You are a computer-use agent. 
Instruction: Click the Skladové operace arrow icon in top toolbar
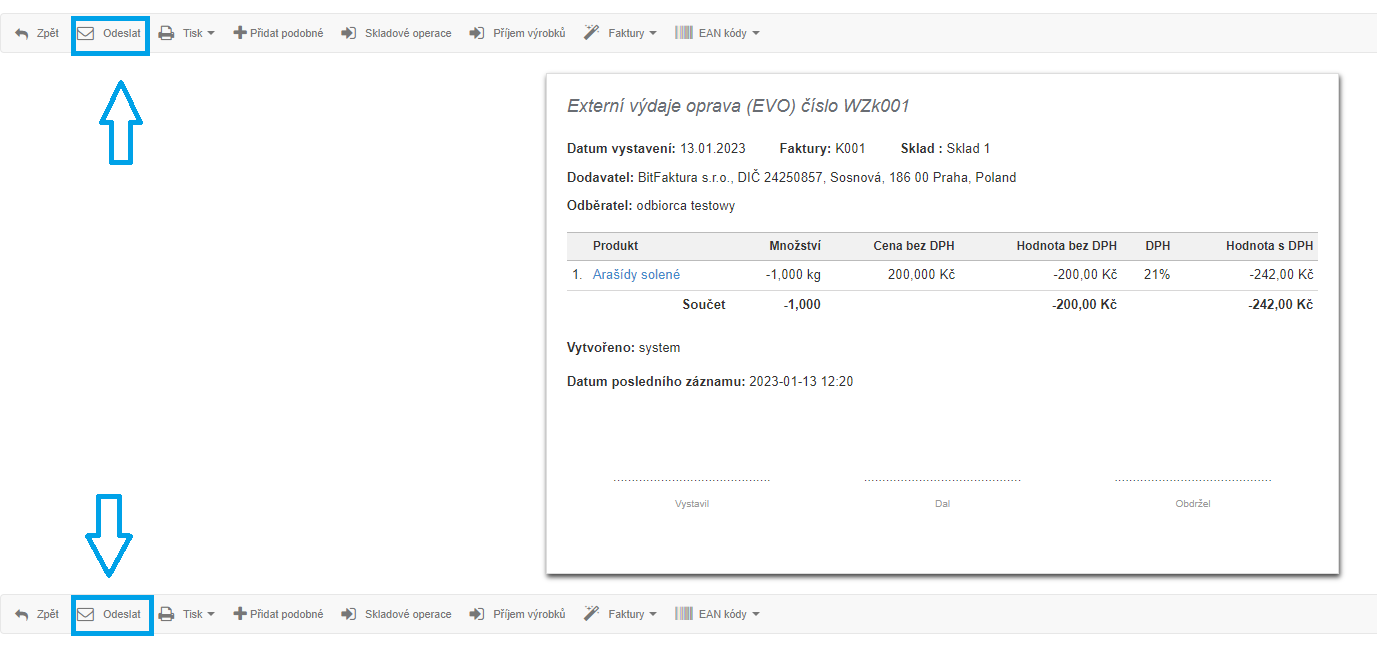(x=349, y=33)
